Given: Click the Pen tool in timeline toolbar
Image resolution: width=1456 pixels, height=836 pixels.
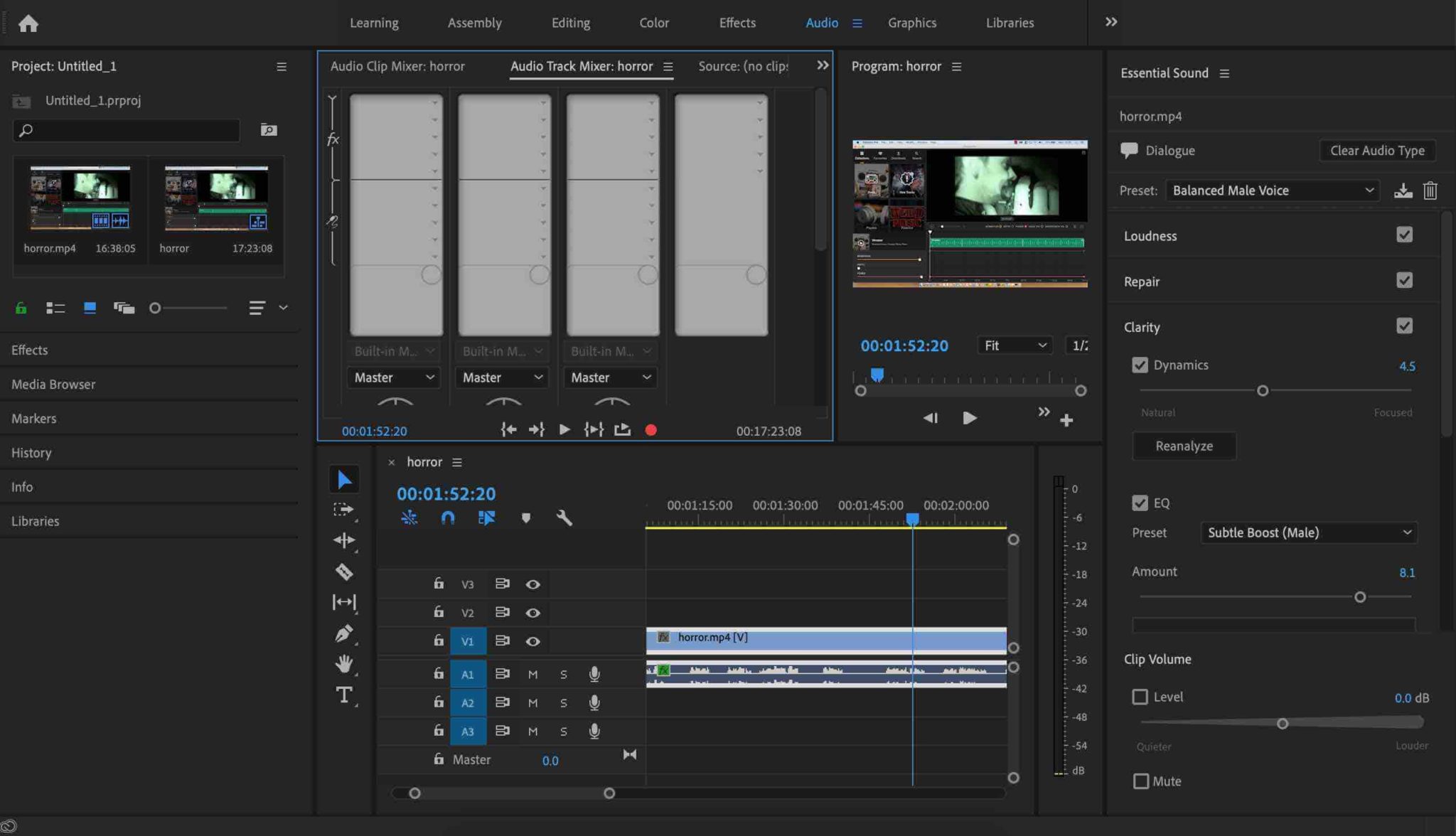Looking at the screenshot, I should click(343, 634).
